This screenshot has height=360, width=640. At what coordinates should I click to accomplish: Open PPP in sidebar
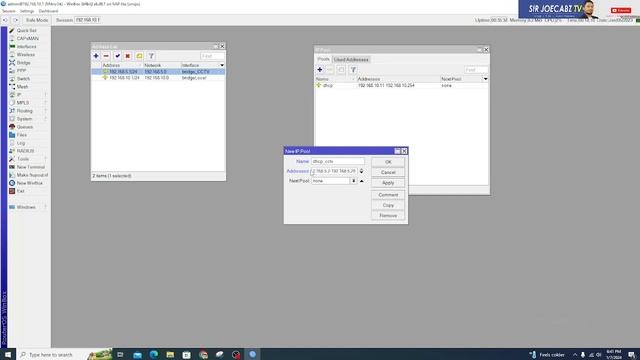pos(21,71)
